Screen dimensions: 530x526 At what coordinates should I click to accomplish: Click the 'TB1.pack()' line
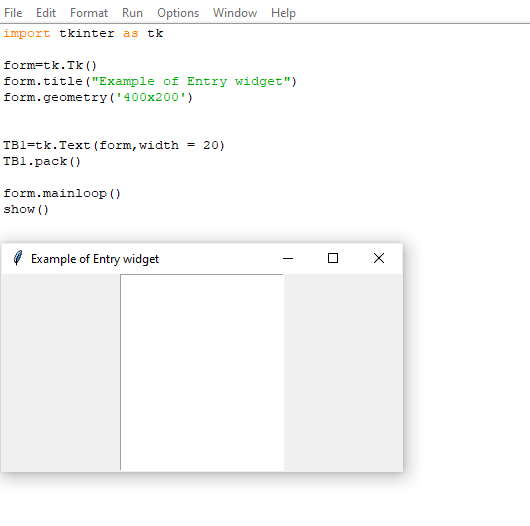42,162
